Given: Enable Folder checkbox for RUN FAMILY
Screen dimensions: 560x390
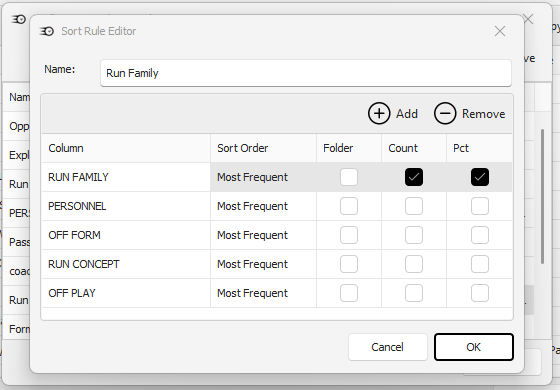Looking at the screenshot, I should point(349,177).
